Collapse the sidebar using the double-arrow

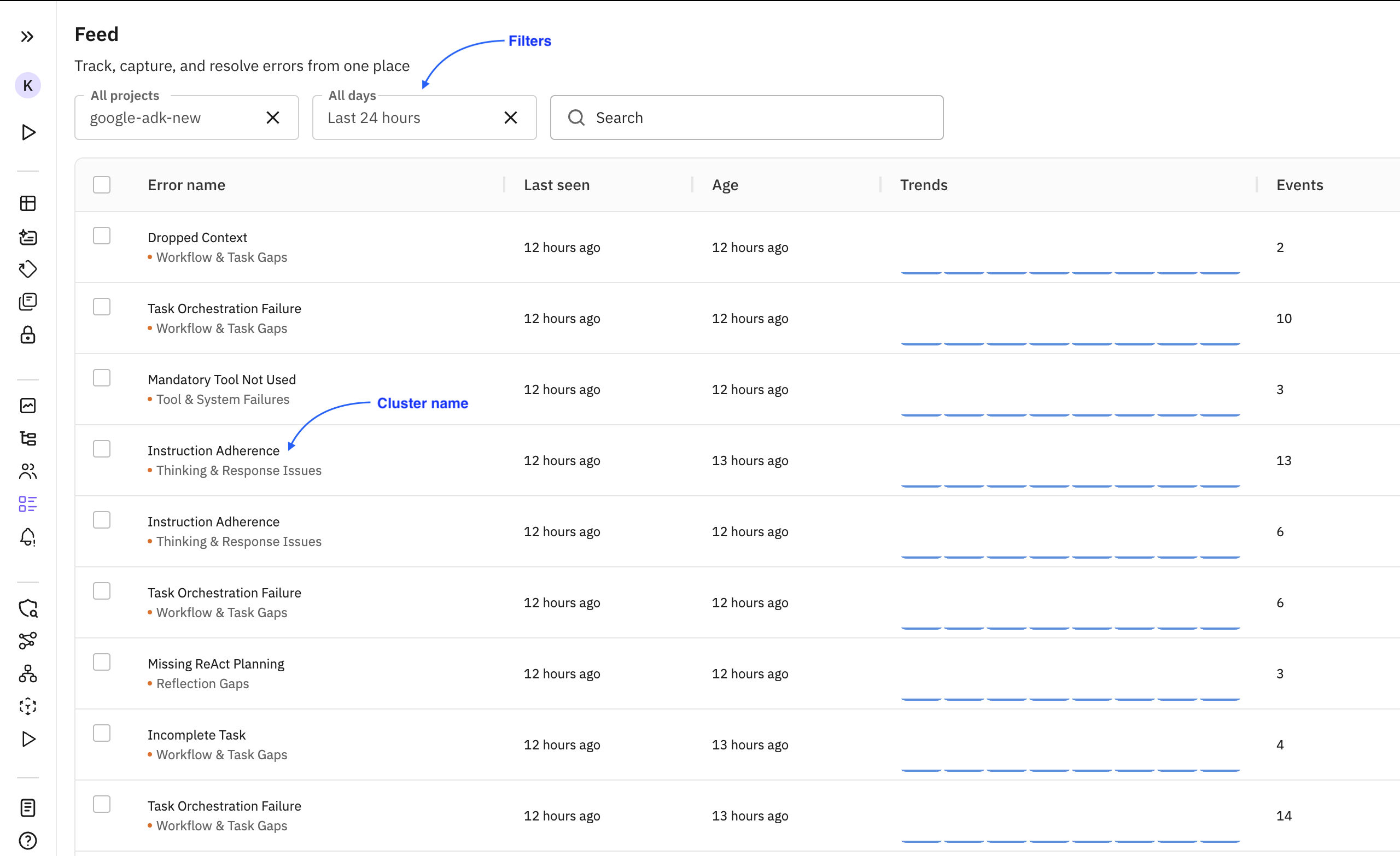click(x=27, y=37)
